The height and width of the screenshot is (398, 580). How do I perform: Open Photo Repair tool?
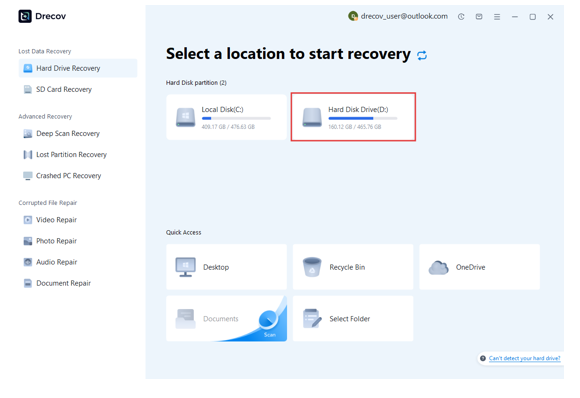[x=78, y=241]
